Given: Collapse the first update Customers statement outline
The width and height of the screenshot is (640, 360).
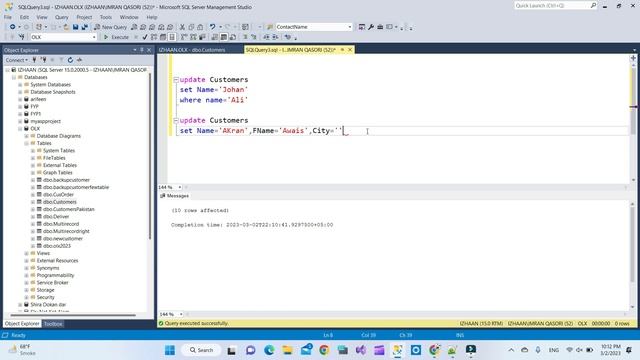Looking at the screenshot, I should click(176, 80).
